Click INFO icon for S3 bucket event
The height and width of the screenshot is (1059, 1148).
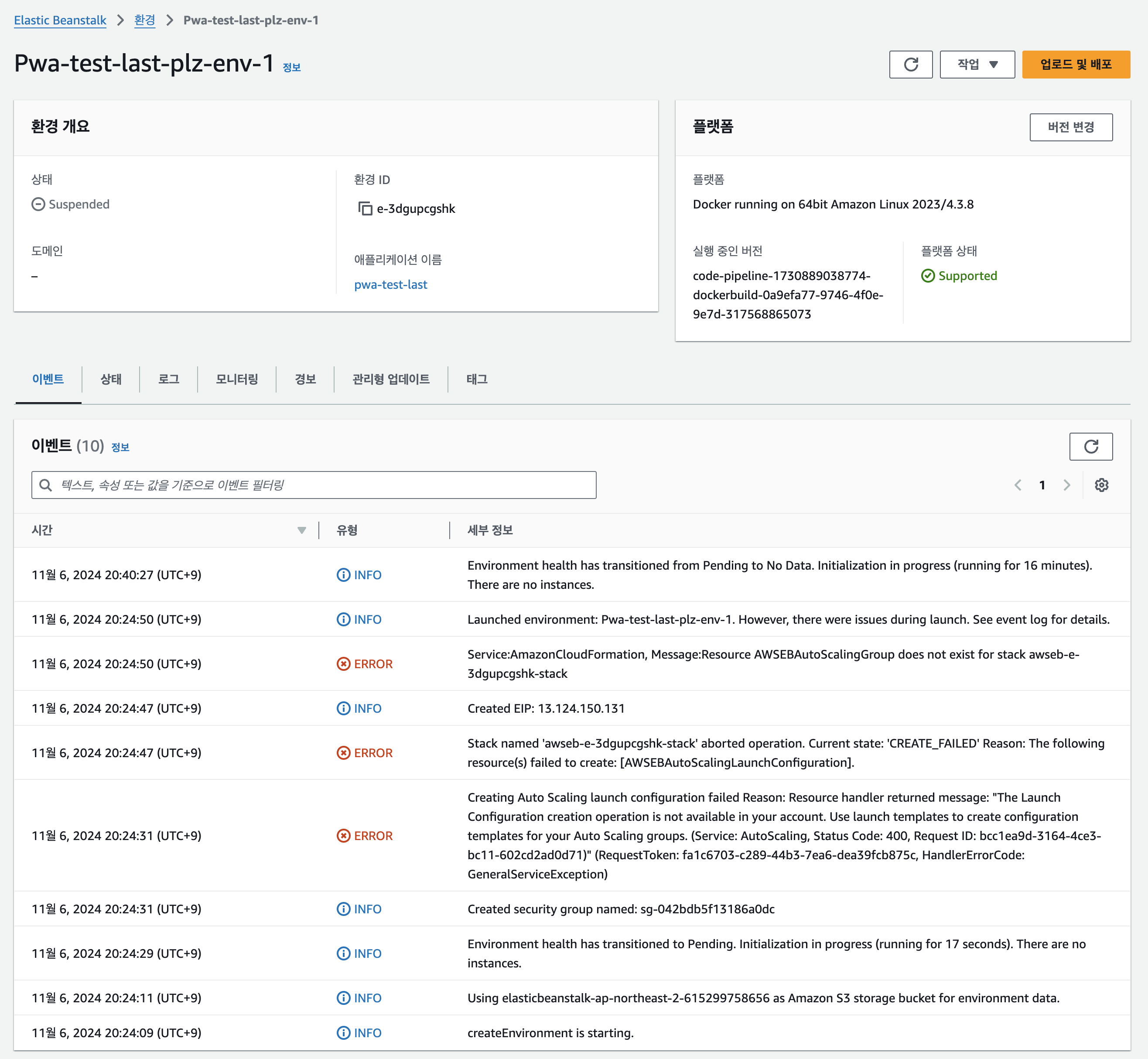point(343,998)
